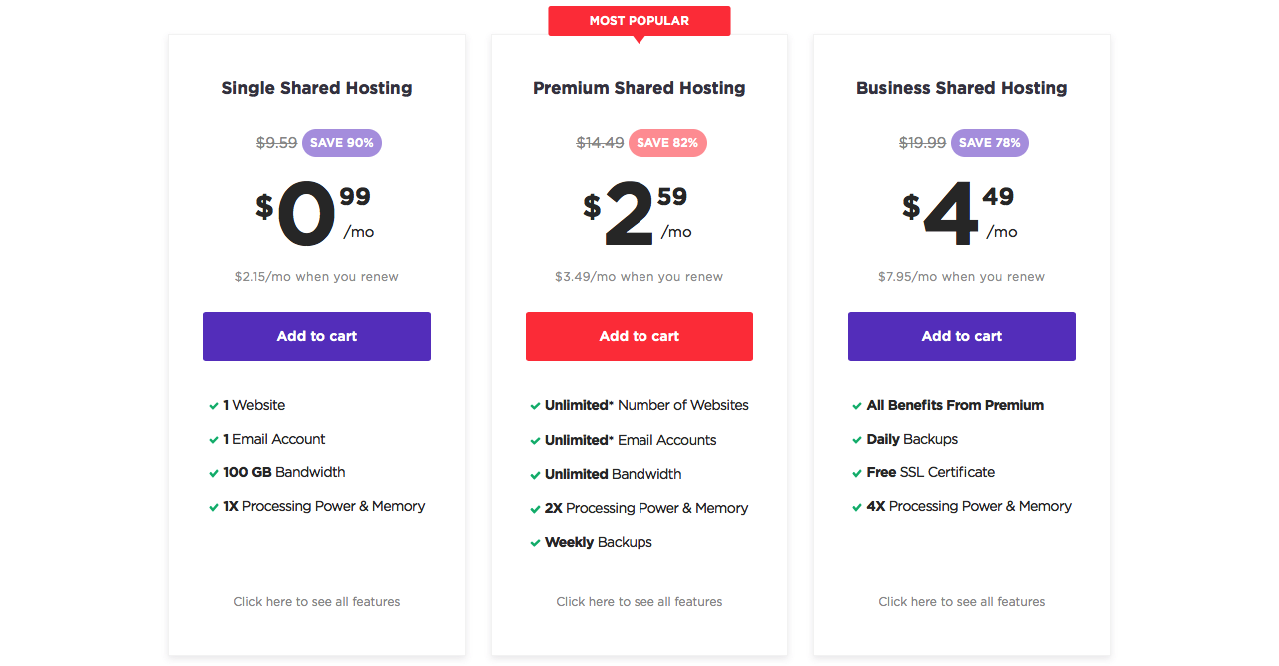Add Single Shared Hosting to cart

click(316, 336)
